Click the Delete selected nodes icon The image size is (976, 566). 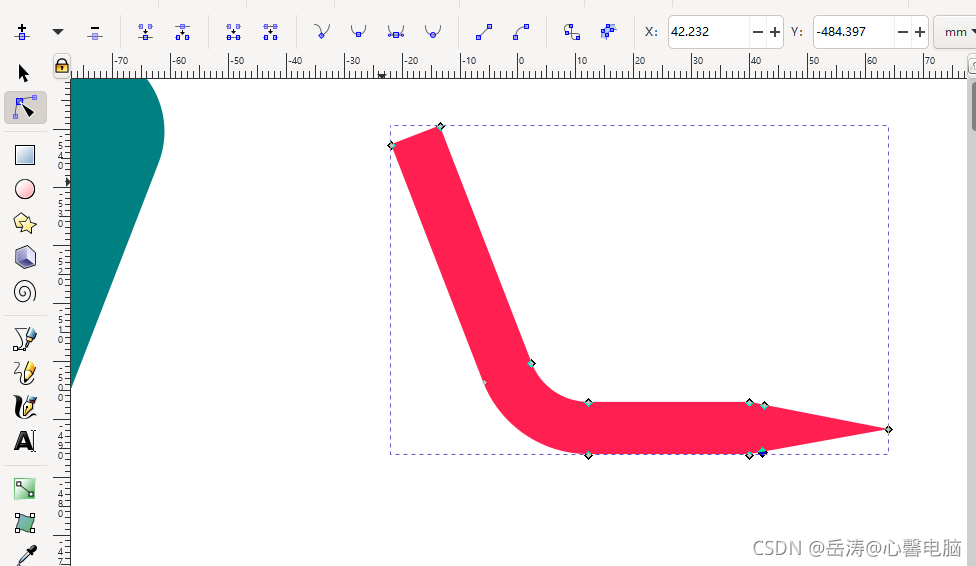click(x=95, y=32)
